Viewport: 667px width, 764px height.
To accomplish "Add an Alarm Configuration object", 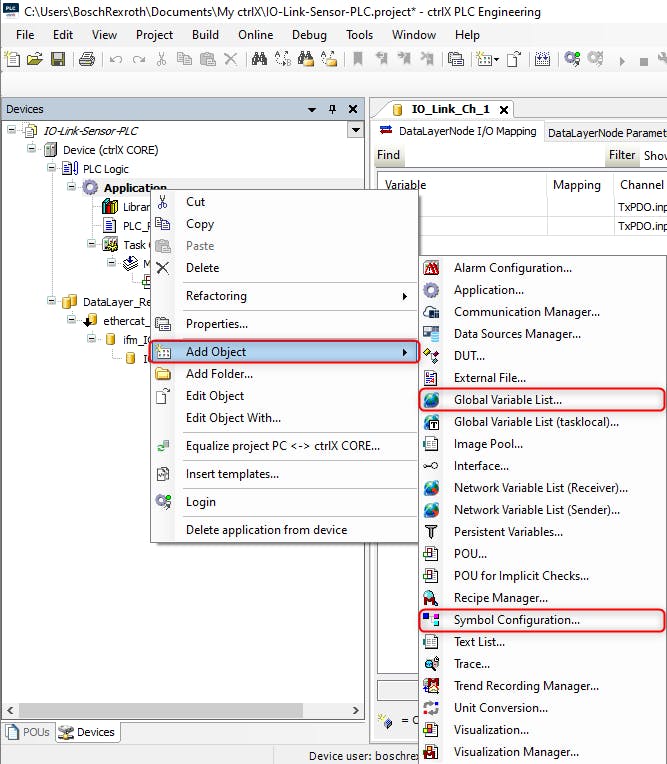I will coord(543,267).
